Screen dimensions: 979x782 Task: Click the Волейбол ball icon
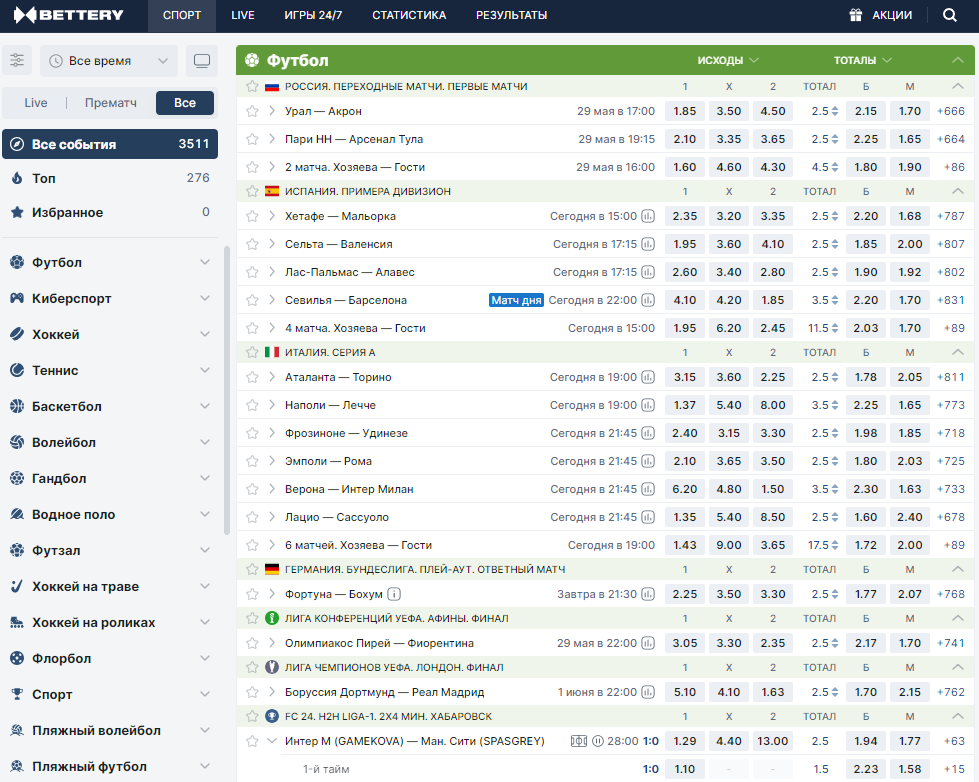tap(17, 442)
